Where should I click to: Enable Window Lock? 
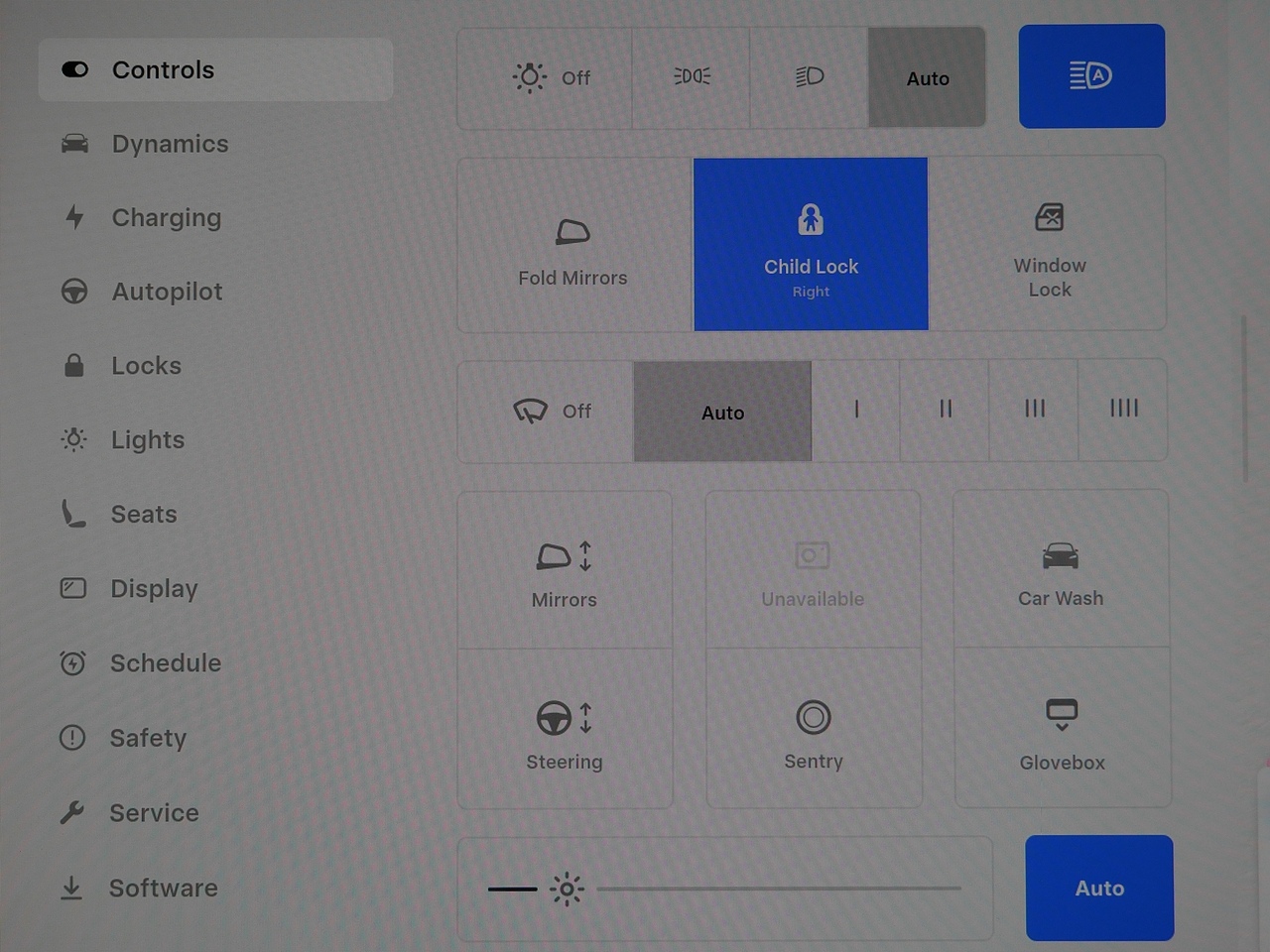1049,246
